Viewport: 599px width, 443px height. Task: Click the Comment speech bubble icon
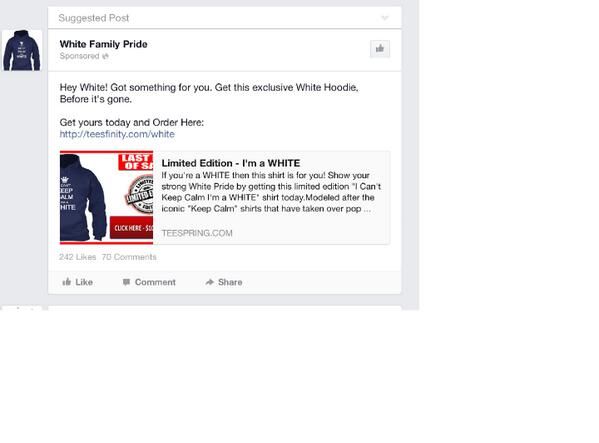point(126,282)
